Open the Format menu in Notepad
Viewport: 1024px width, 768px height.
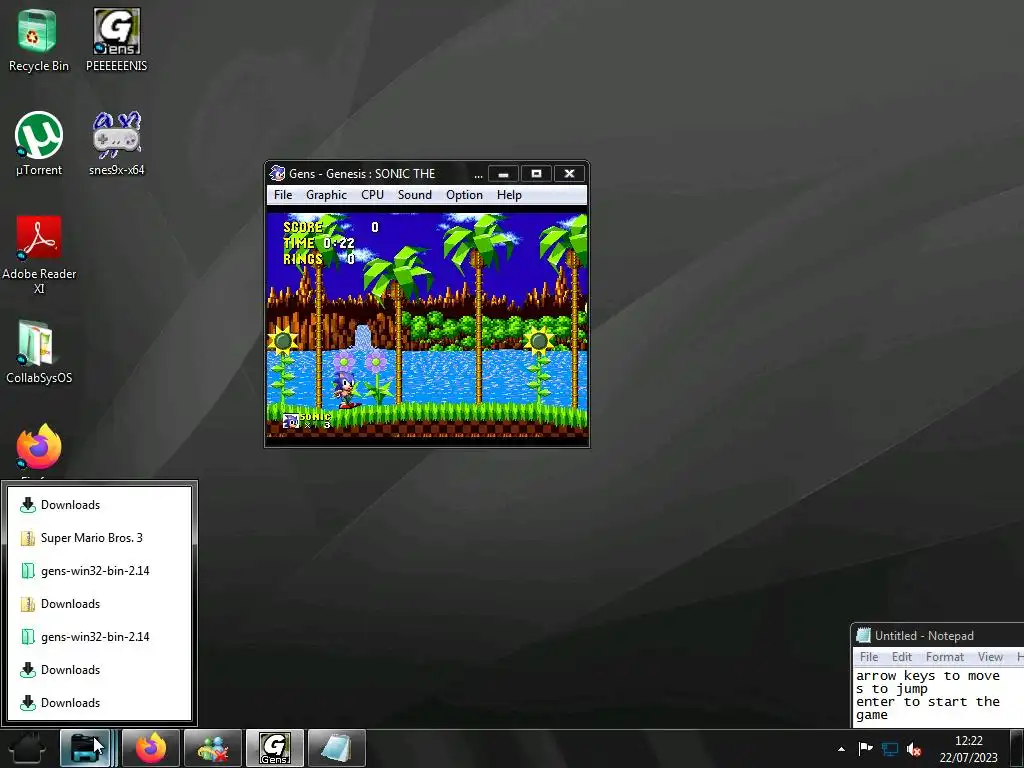[944, 657]
